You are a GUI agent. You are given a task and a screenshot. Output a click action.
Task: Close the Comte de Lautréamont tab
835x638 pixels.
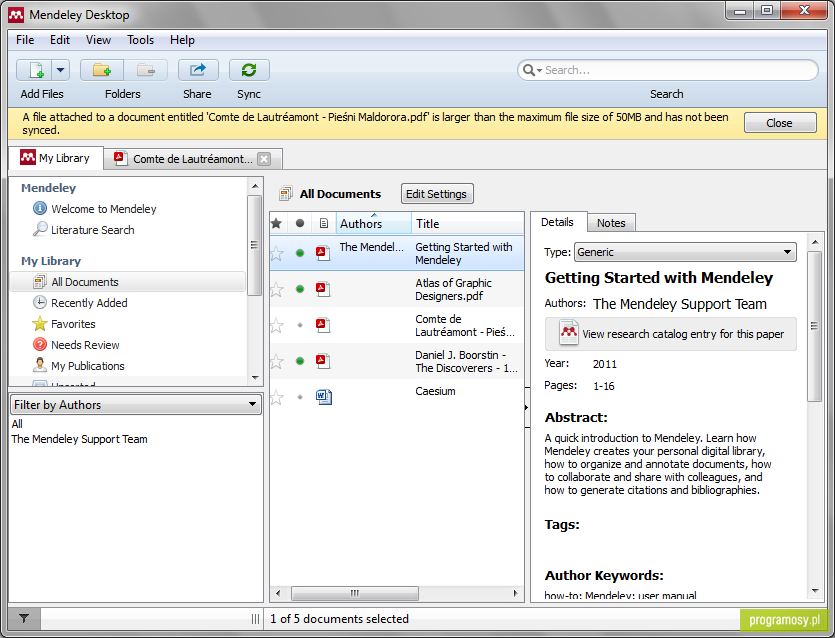[264, 159]
